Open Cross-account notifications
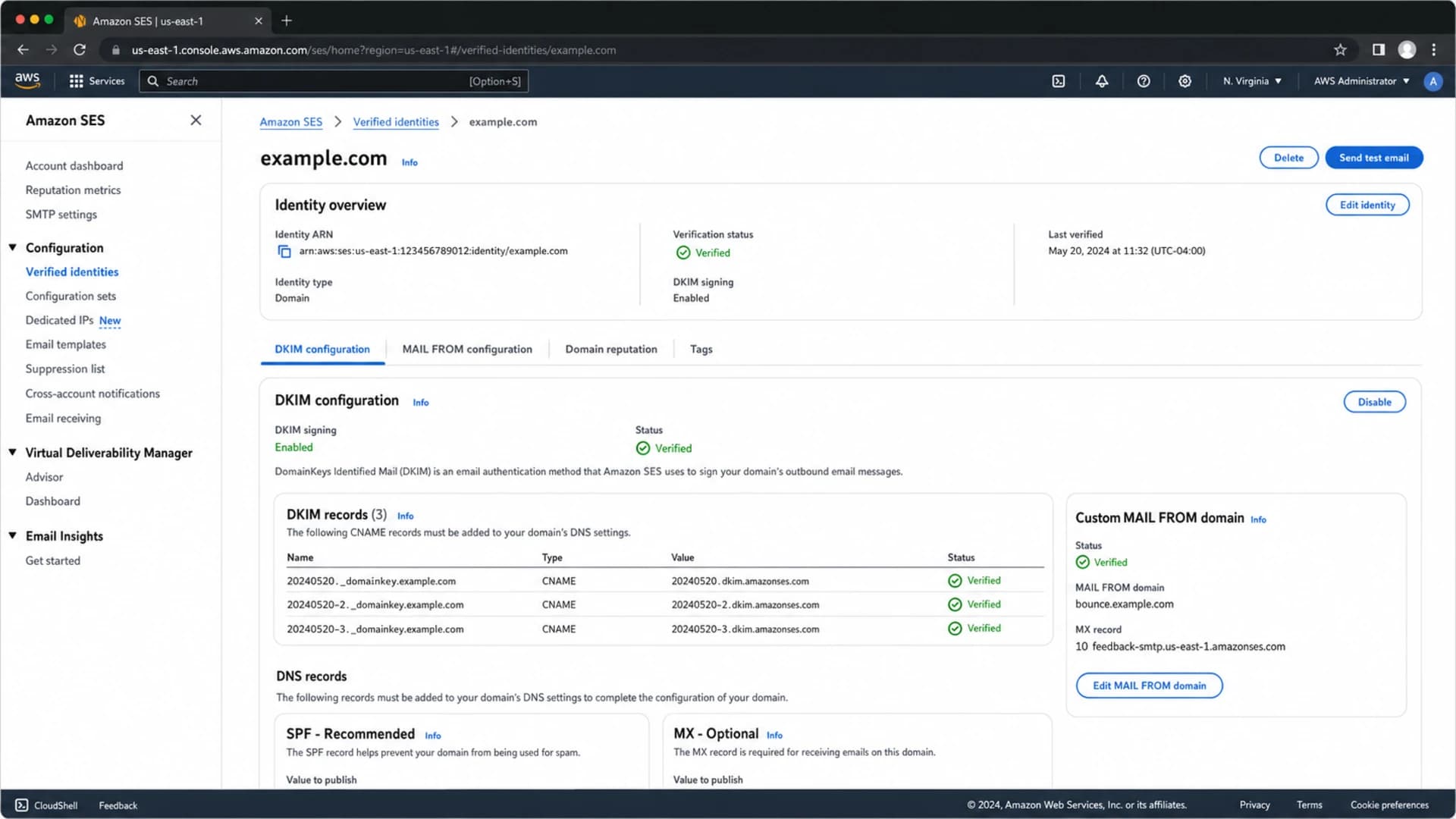 [x=93, y=394]
